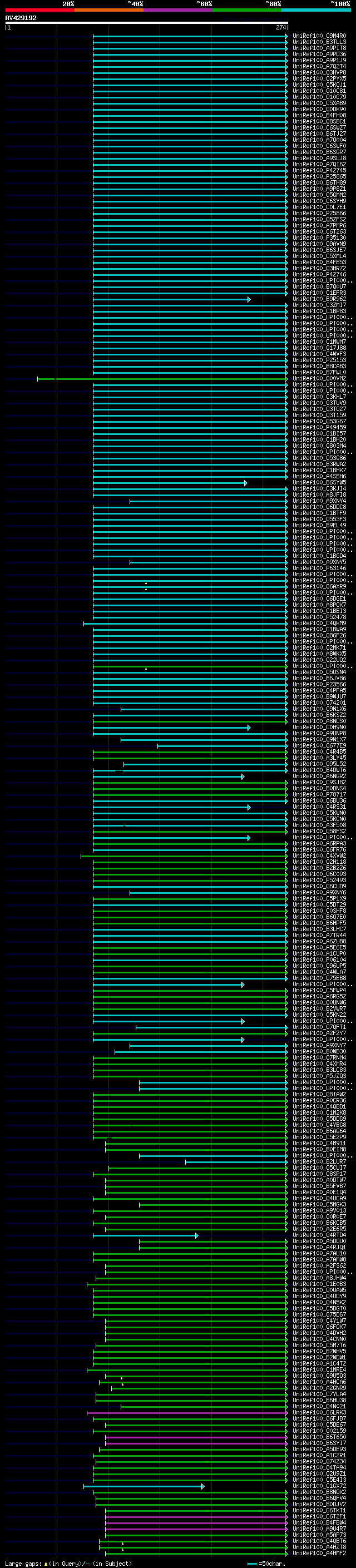Click the magenta ~60% identity legend bar
The height and width of the screenshot is (1568, 356).
177,10
